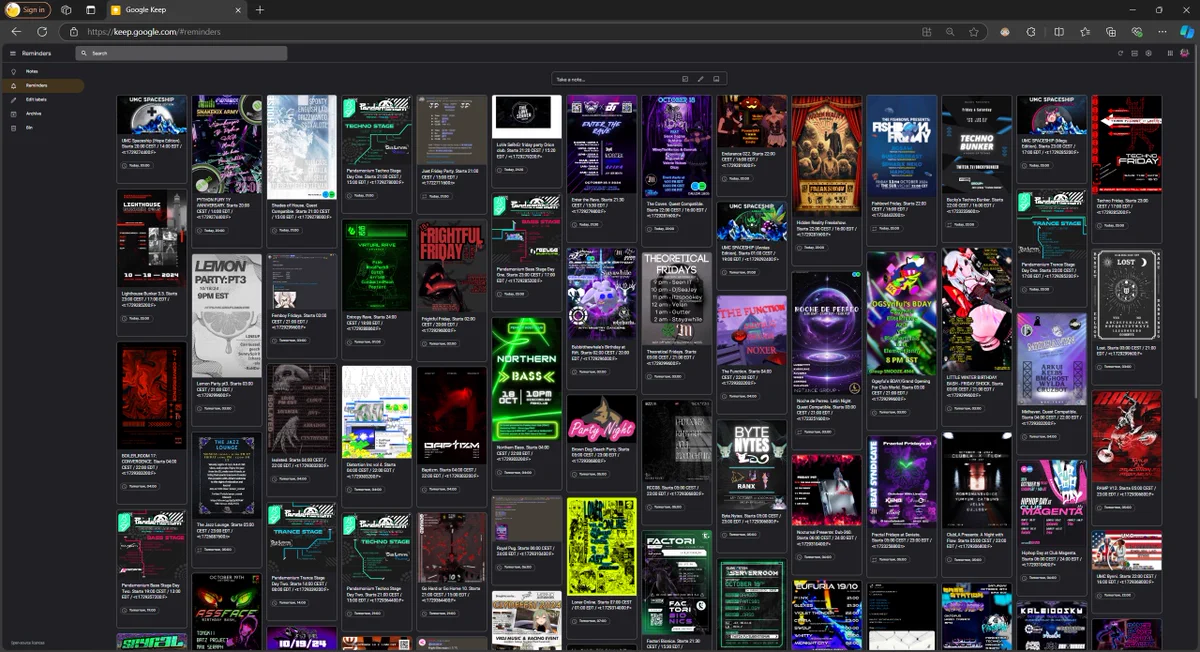Click the reminder chip on Endurance 022 note
The image size is (1200, 652).
735,179
